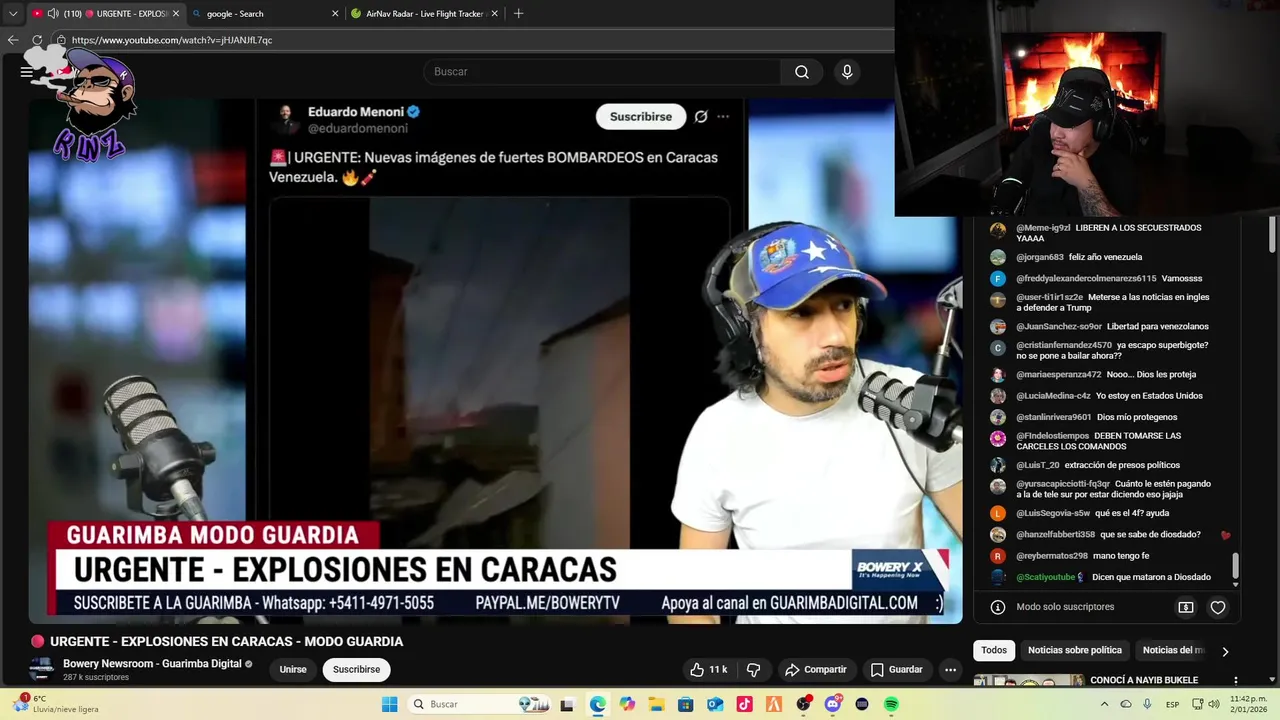
Task: Open Task View from the taskbar
Action: 568,704
